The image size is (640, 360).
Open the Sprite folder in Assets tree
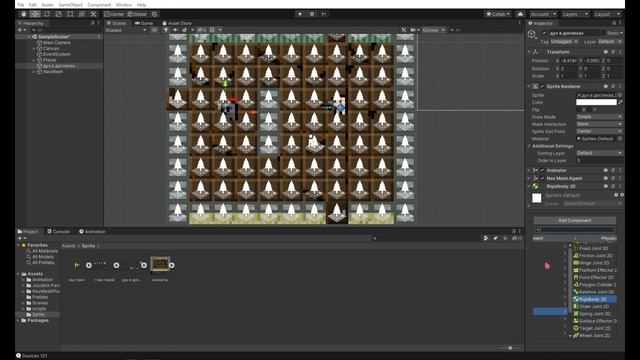[38, 315]
